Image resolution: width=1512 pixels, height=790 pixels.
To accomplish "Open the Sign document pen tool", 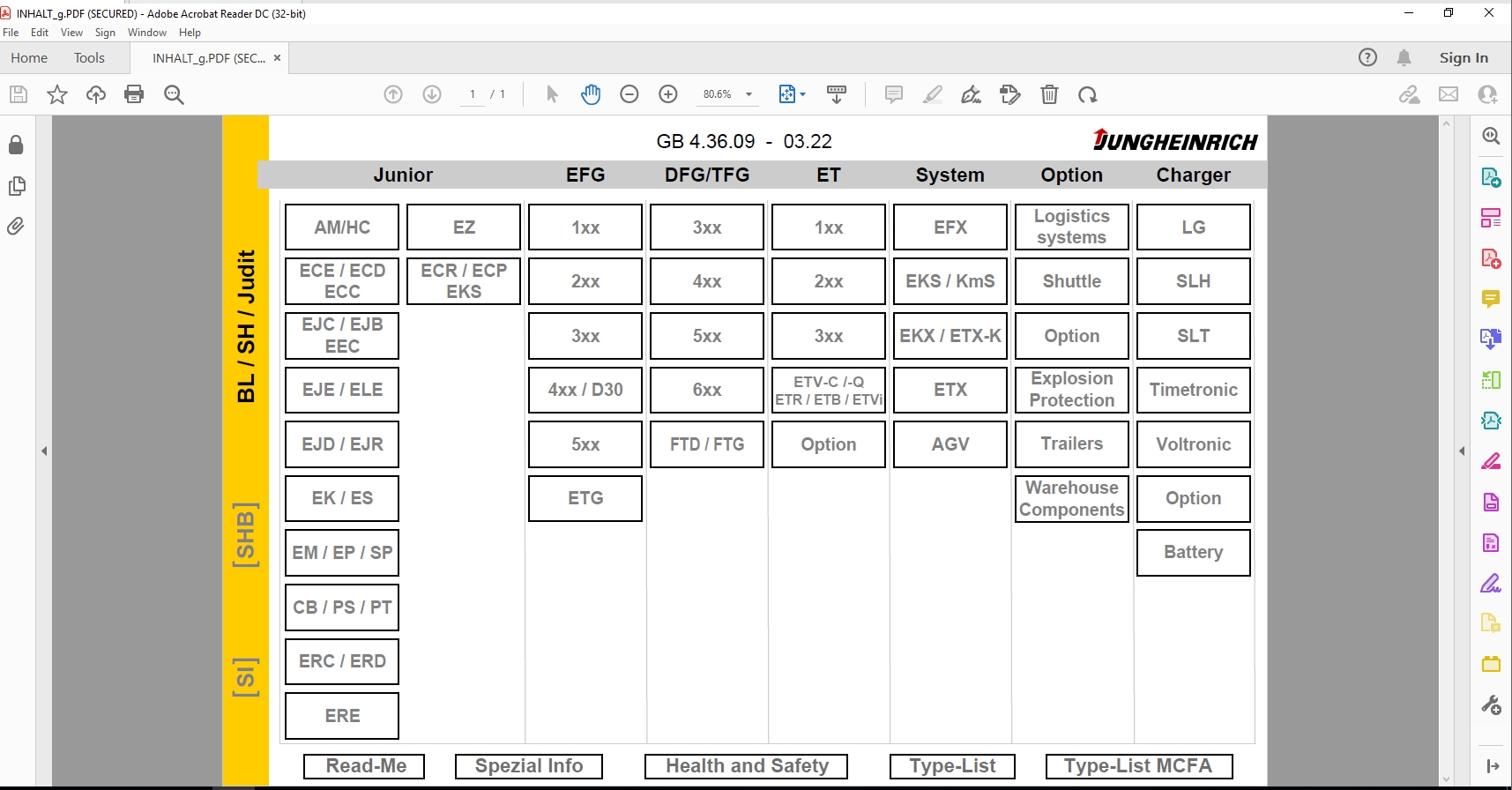I will tap(972, 94).
